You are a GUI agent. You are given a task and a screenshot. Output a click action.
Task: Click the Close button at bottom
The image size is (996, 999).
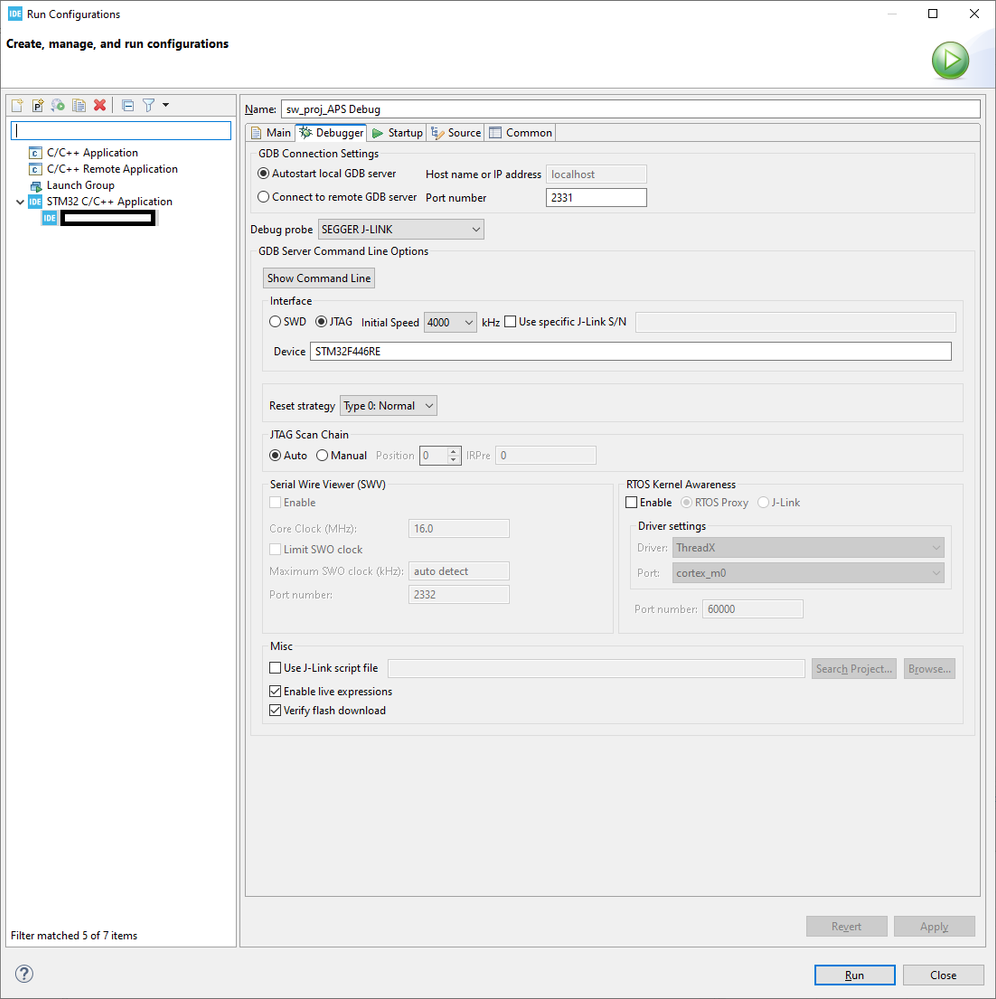(942, 975)
